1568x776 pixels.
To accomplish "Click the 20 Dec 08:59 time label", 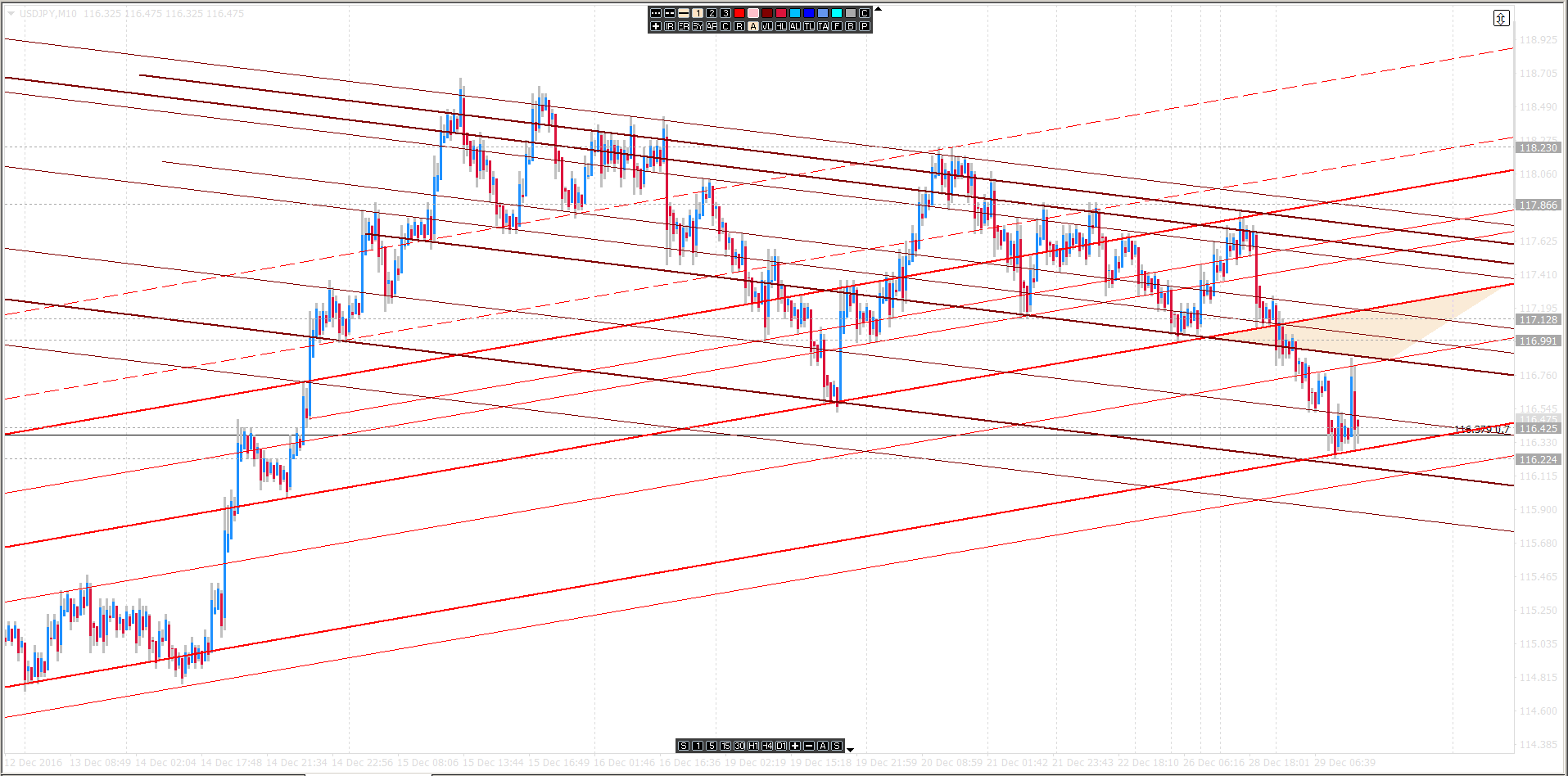I will coord(951,762).
